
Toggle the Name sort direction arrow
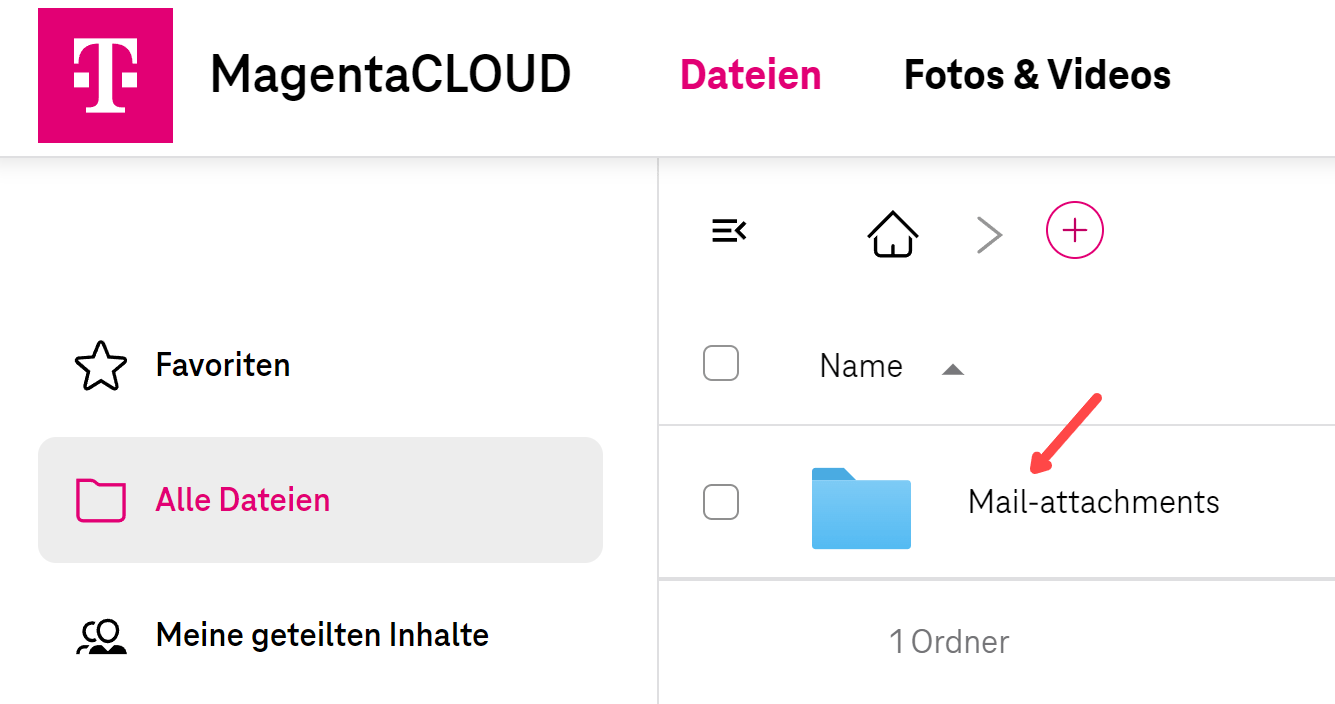pos(953,370)
